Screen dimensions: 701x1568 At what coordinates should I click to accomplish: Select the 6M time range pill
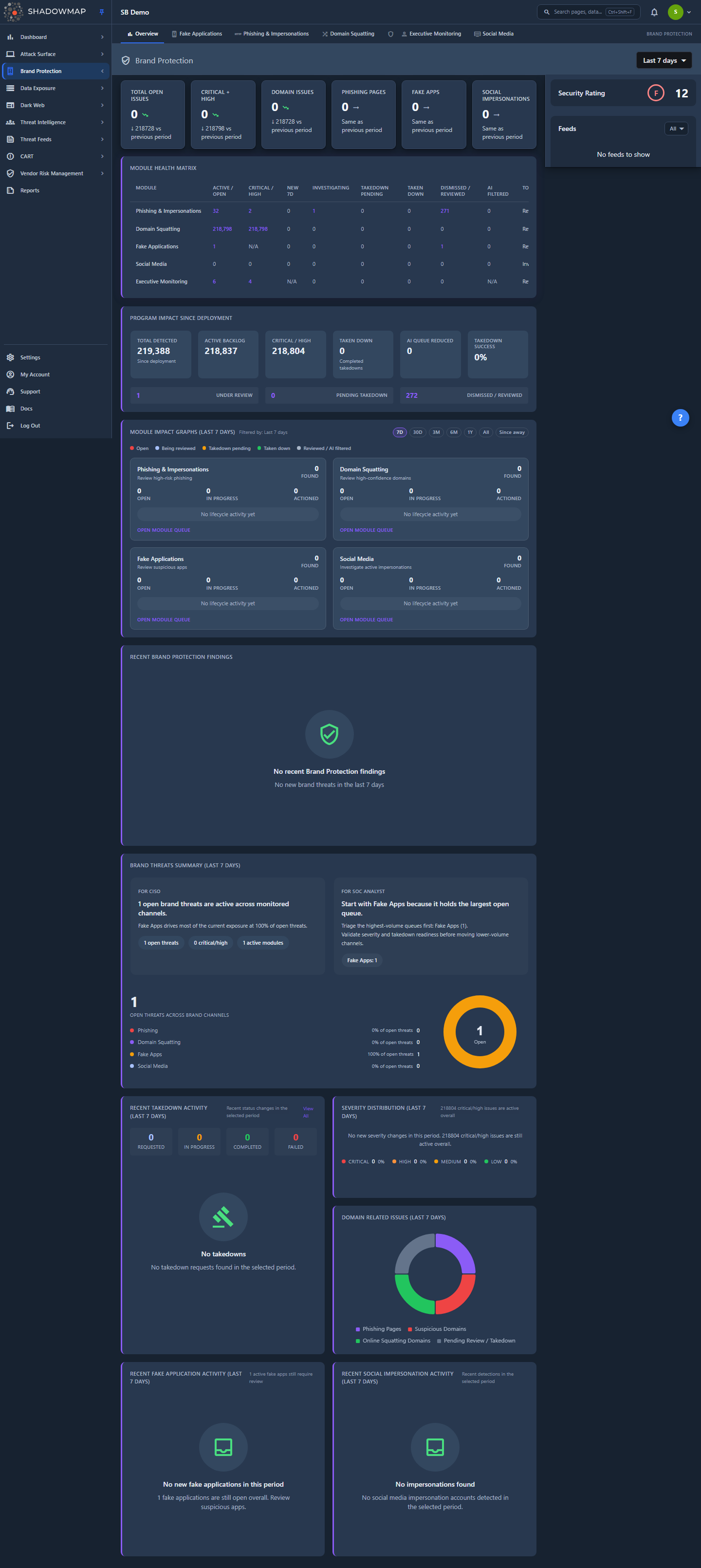[x=454, y=432]
